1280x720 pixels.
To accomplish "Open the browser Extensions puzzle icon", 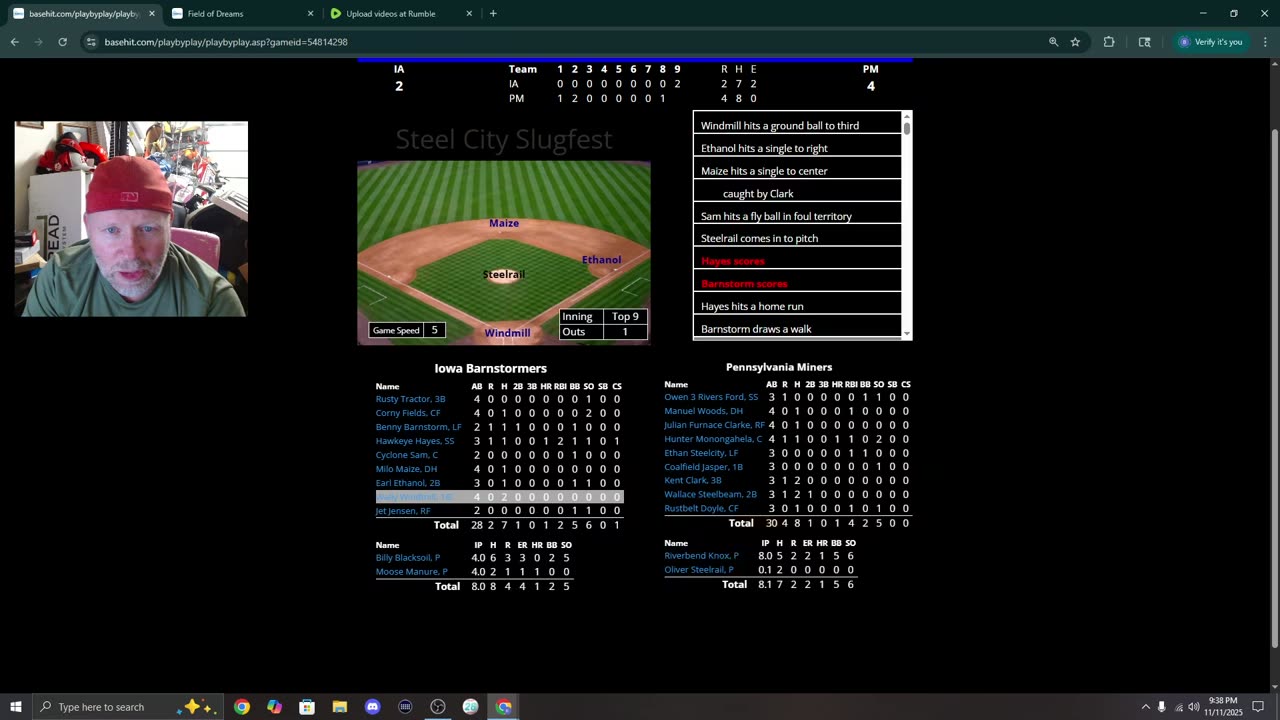I will (1109, 42).
